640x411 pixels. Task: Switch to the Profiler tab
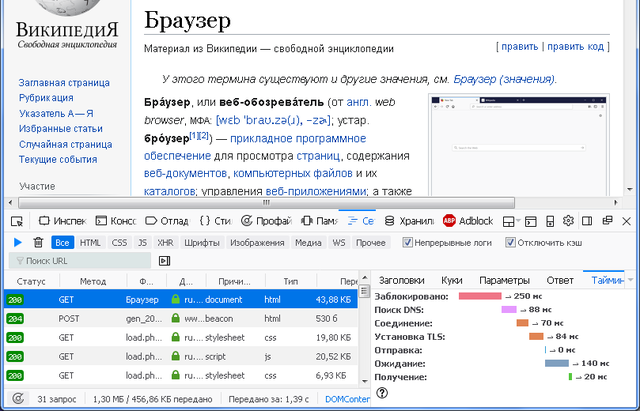pyautogui.click(x=266, y=221)
